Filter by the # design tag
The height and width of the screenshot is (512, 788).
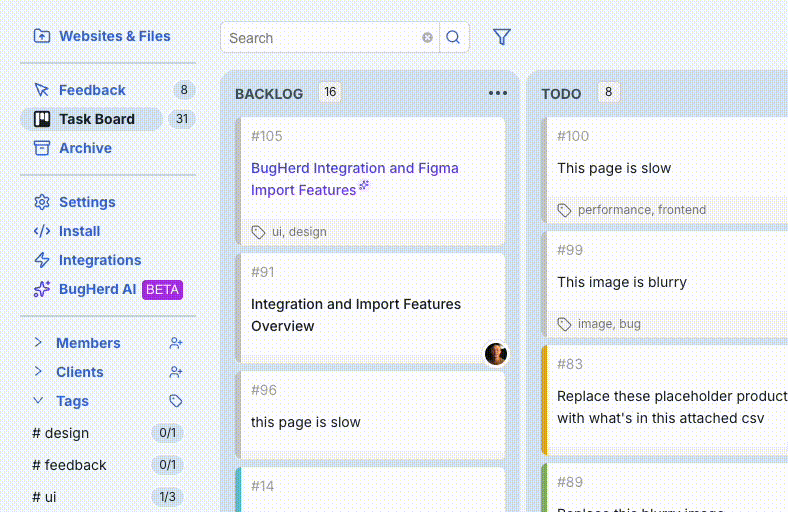coord(60,433)
